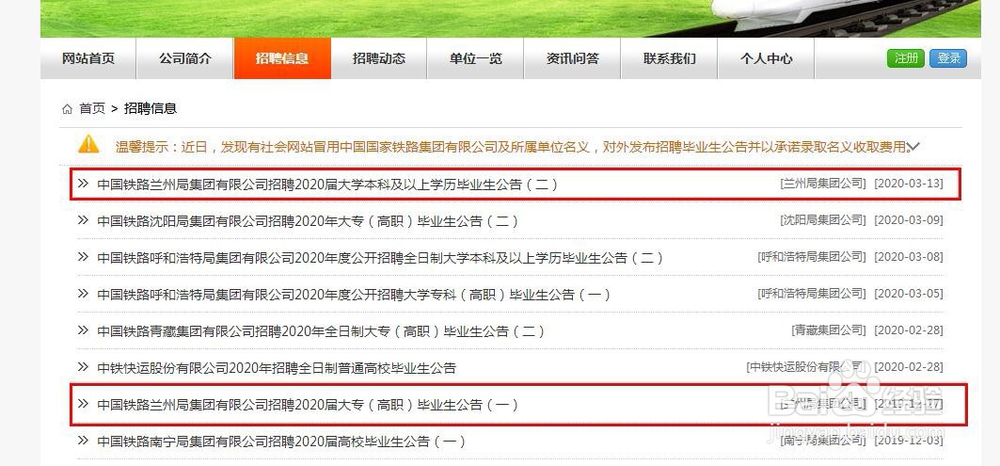Click the [沈阳局集团公司] tag
The height and width of the screenshot is (466, 1000).
(823, 221)
